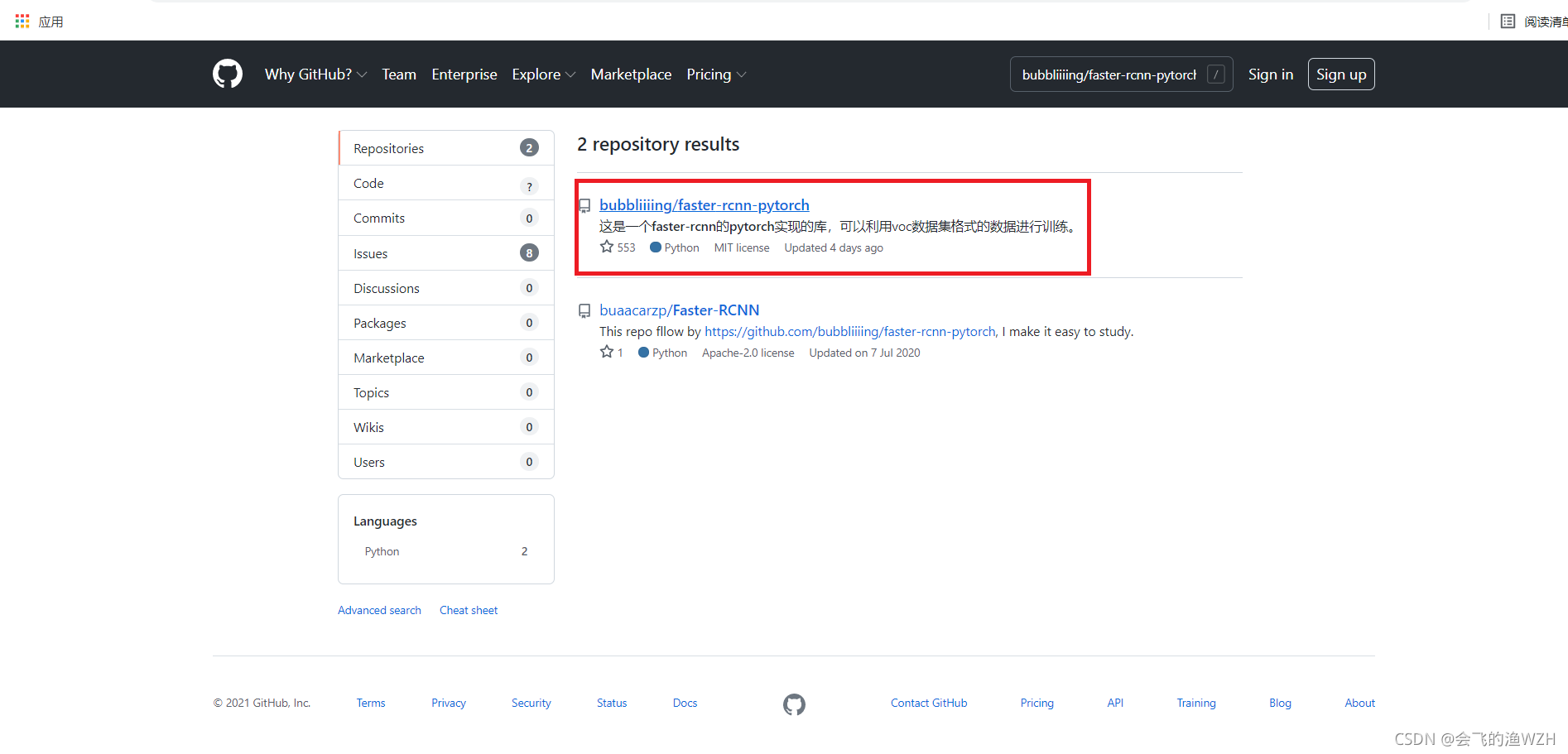Select the Marketplace filter in sidebar
This screenshot has height=754, width=1568.
coord(446,358)
